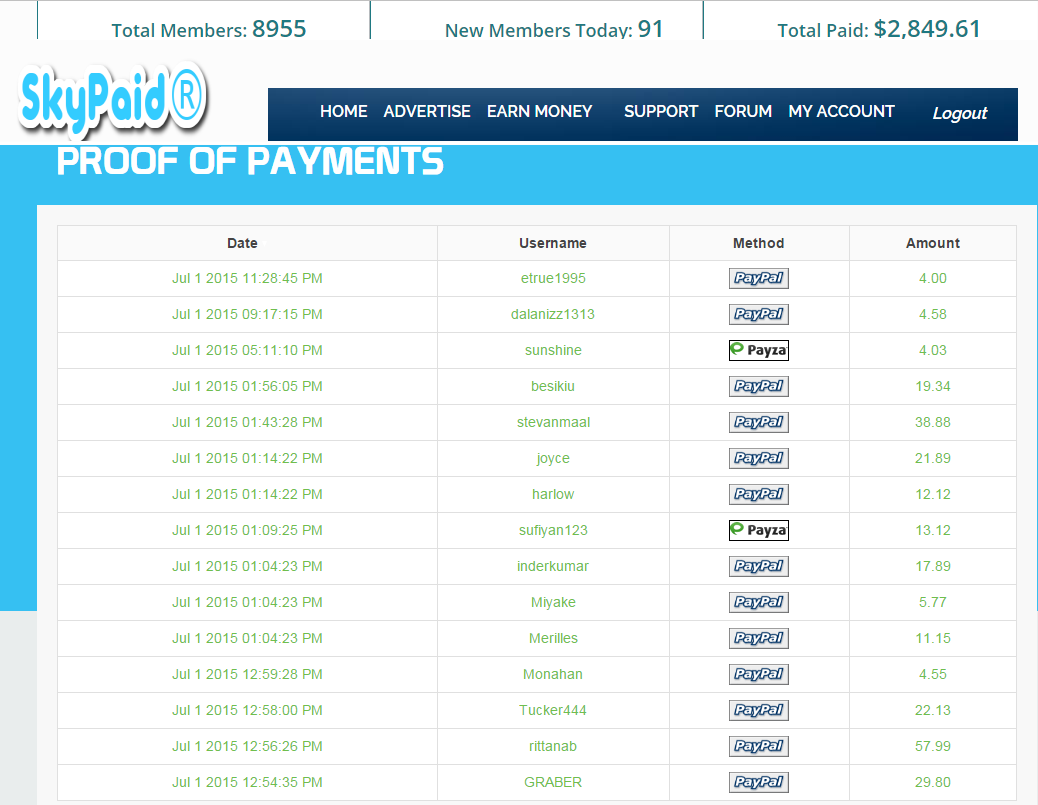Click amount 38.88
Screen dimensions: 1038x805
(933, 422)
